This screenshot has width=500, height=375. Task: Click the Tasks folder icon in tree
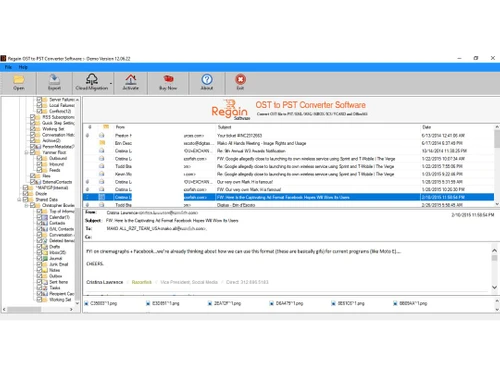click(45, 288)
